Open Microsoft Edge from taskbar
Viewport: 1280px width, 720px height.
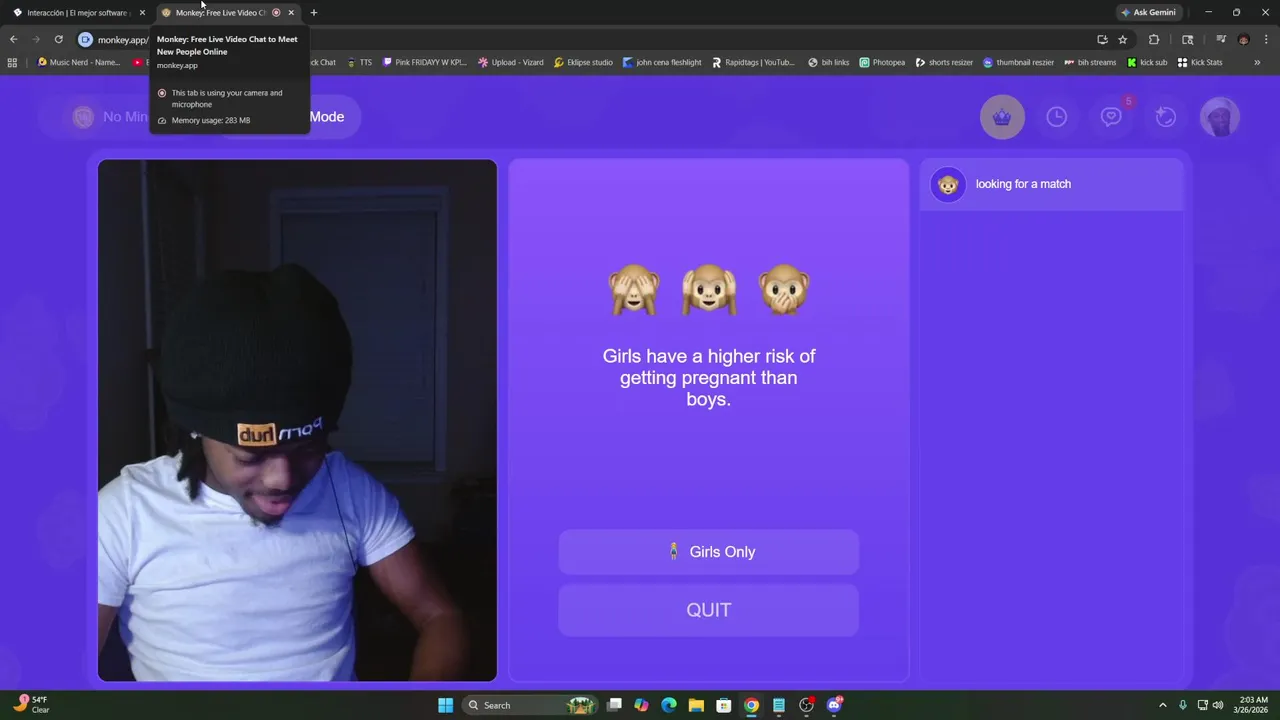pos(669,705)
